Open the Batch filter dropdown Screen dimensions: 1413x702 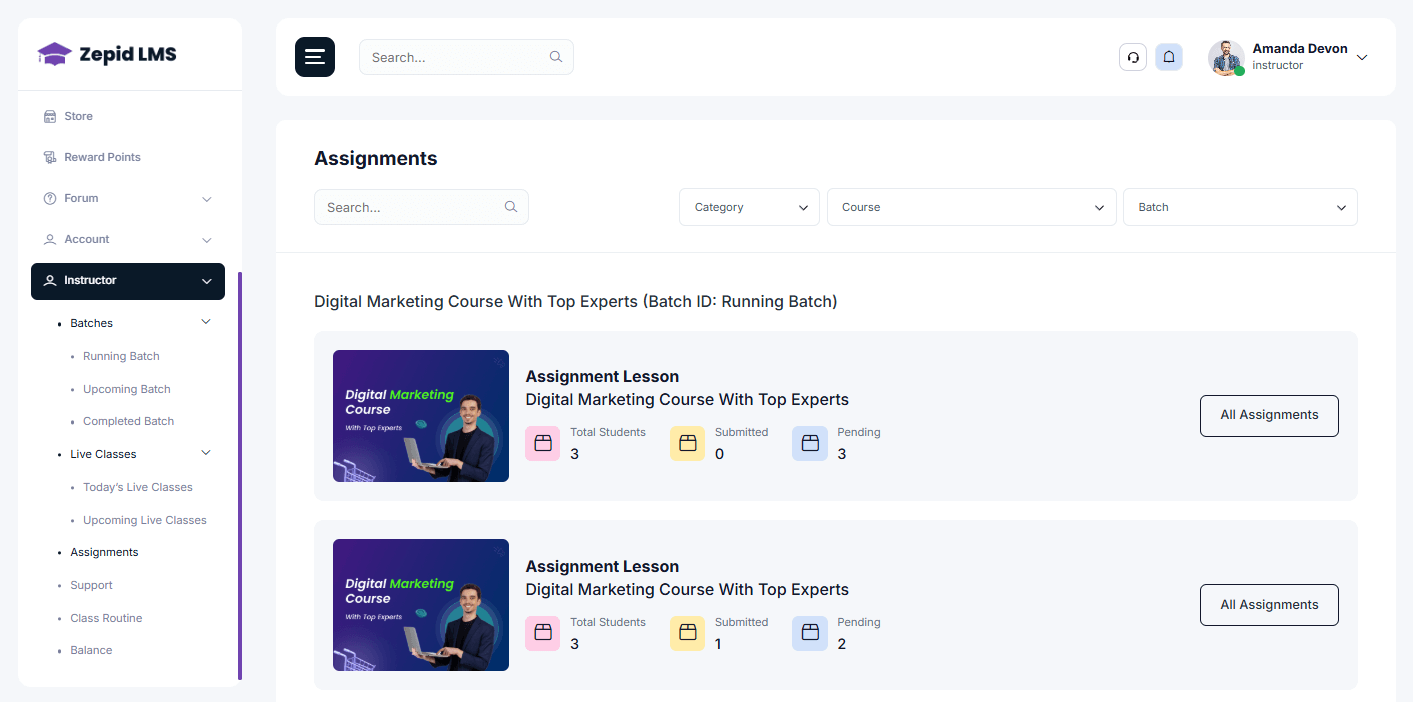[x=1239, y=207]
